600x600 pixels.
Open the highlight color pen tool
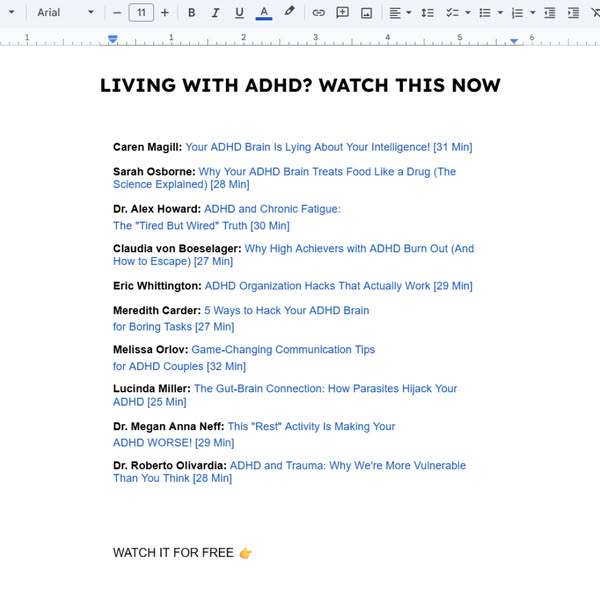point(289,11)
